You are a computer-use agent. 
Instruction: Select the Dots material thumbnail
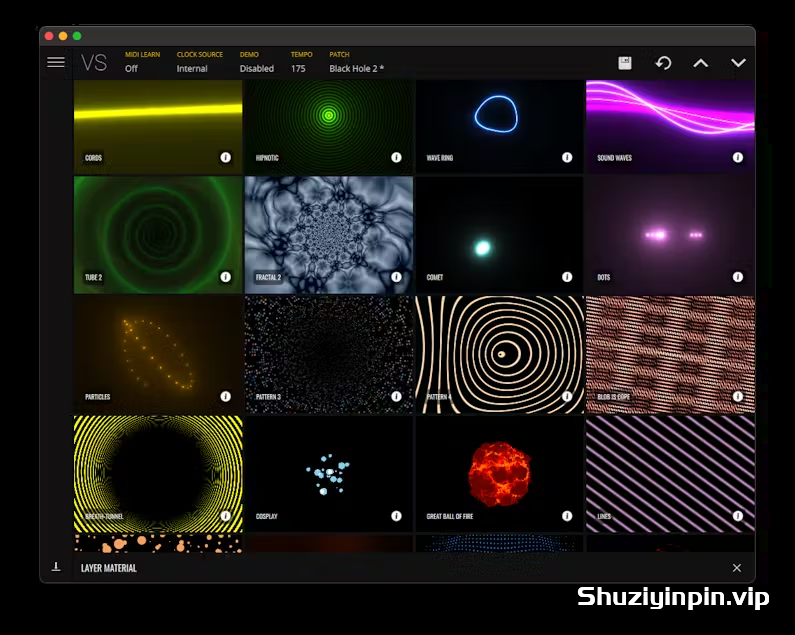tap(670, 235)
